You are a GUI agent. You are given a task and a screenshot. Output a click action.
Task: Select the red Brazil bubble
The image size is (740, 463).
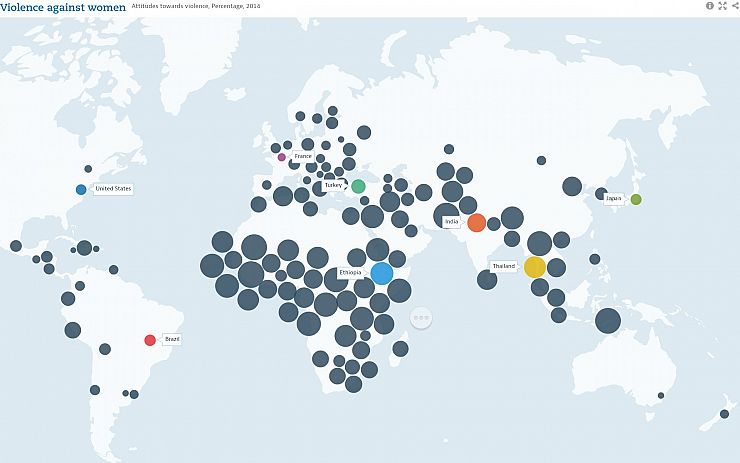tap(150, 340)
